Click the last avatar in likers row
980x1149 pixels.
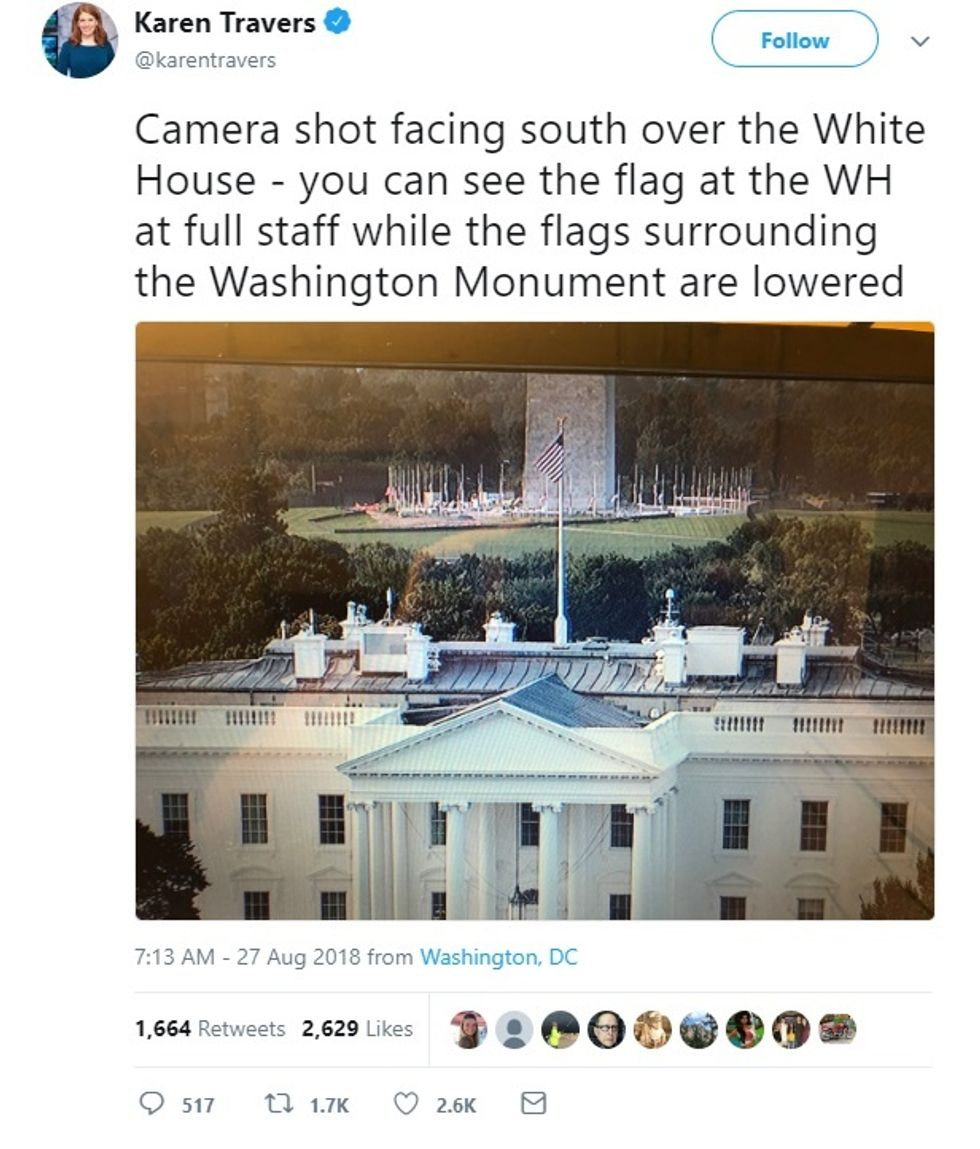(x=837, y=1029)
